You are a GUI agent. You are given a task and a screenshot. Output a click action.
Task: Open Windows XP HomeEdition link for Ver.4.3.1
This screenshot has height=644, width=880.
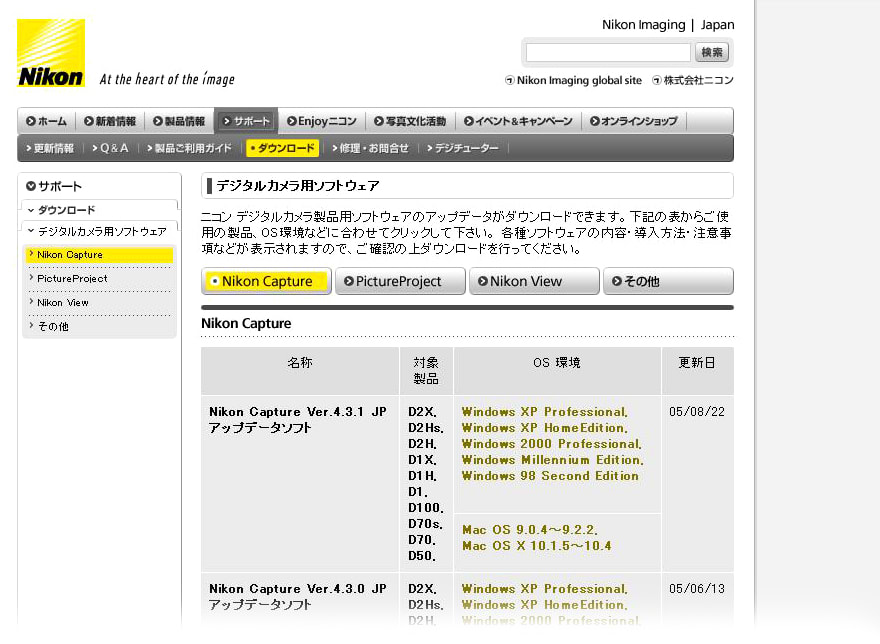544,428
